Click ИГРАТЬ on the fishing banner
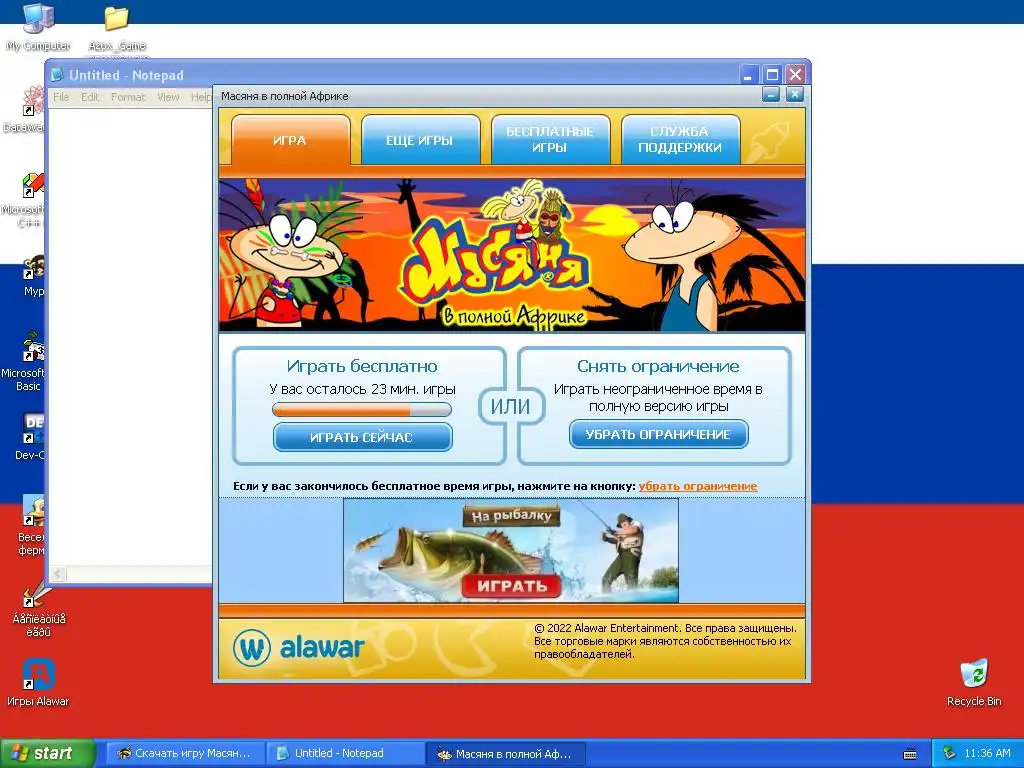 [x=511, y=586]
